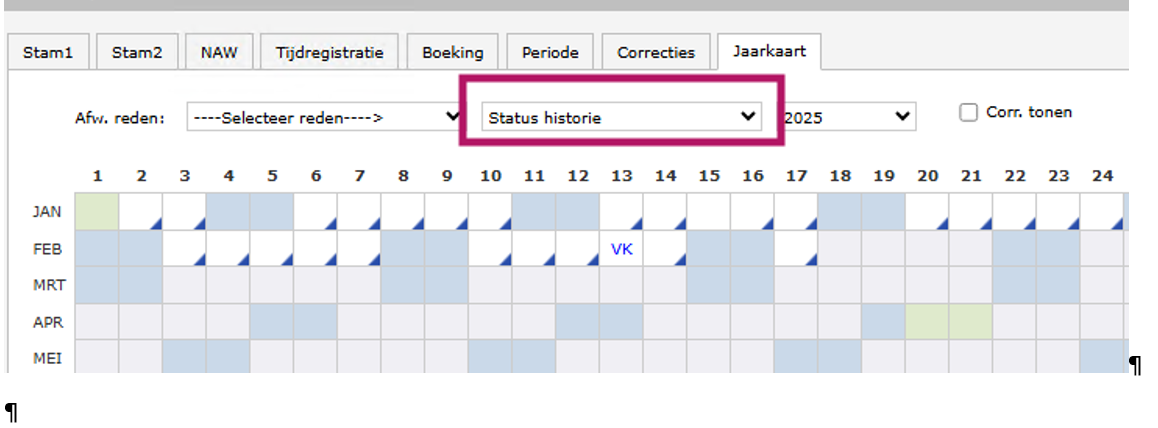Select the blue JAN 4 cell
1158x428 pixels.
tap(228, 213)
